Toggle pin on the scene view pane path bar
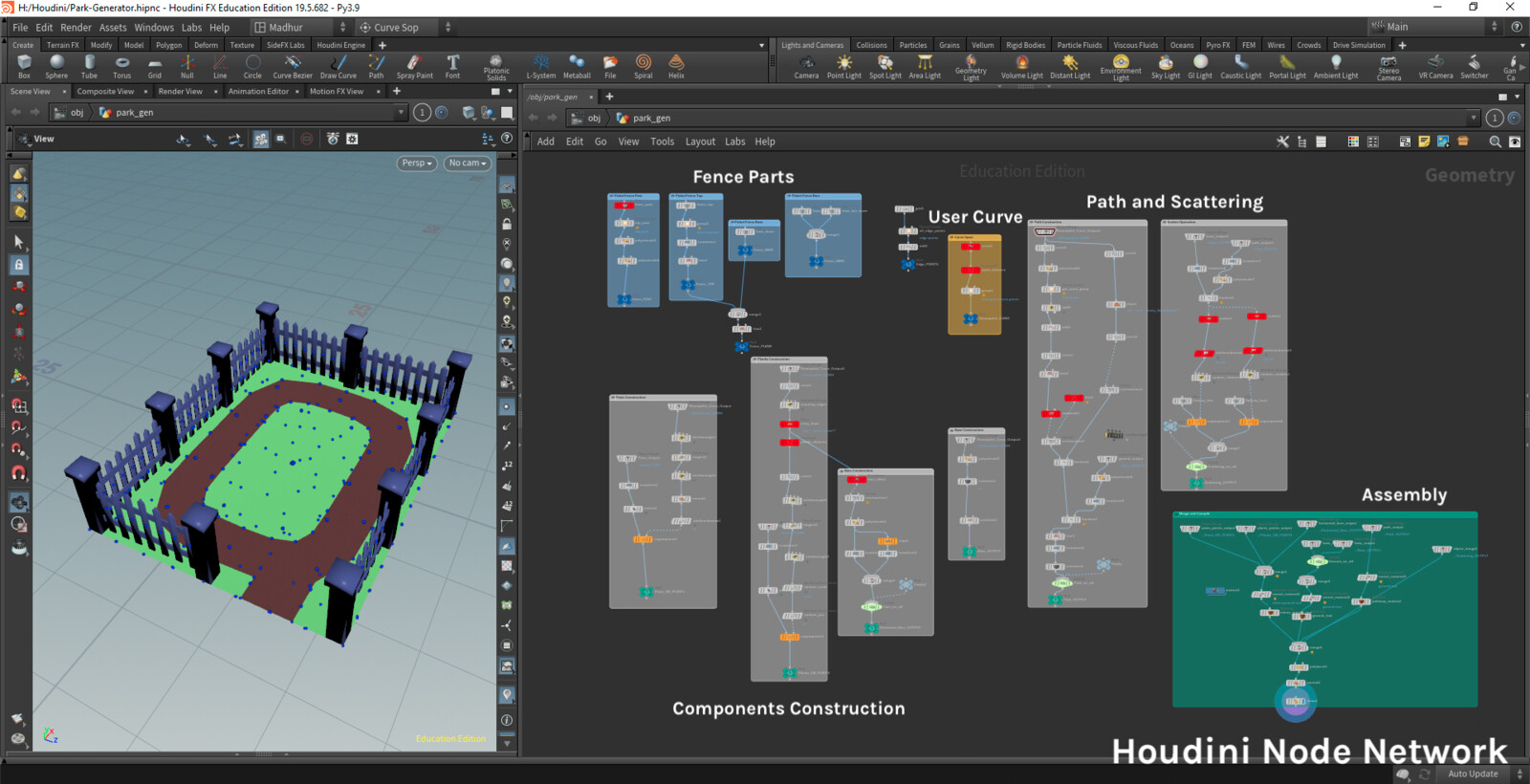This screenshot has height=784, width=1530. pyautogui.click(x=442, y=112)
